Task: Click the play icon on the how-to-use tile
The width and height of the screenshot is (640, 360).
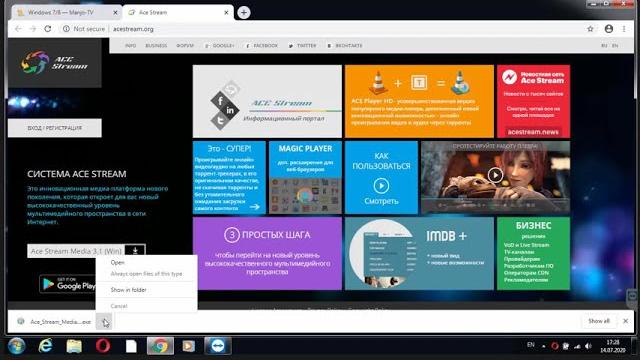Action: (381, 186)
